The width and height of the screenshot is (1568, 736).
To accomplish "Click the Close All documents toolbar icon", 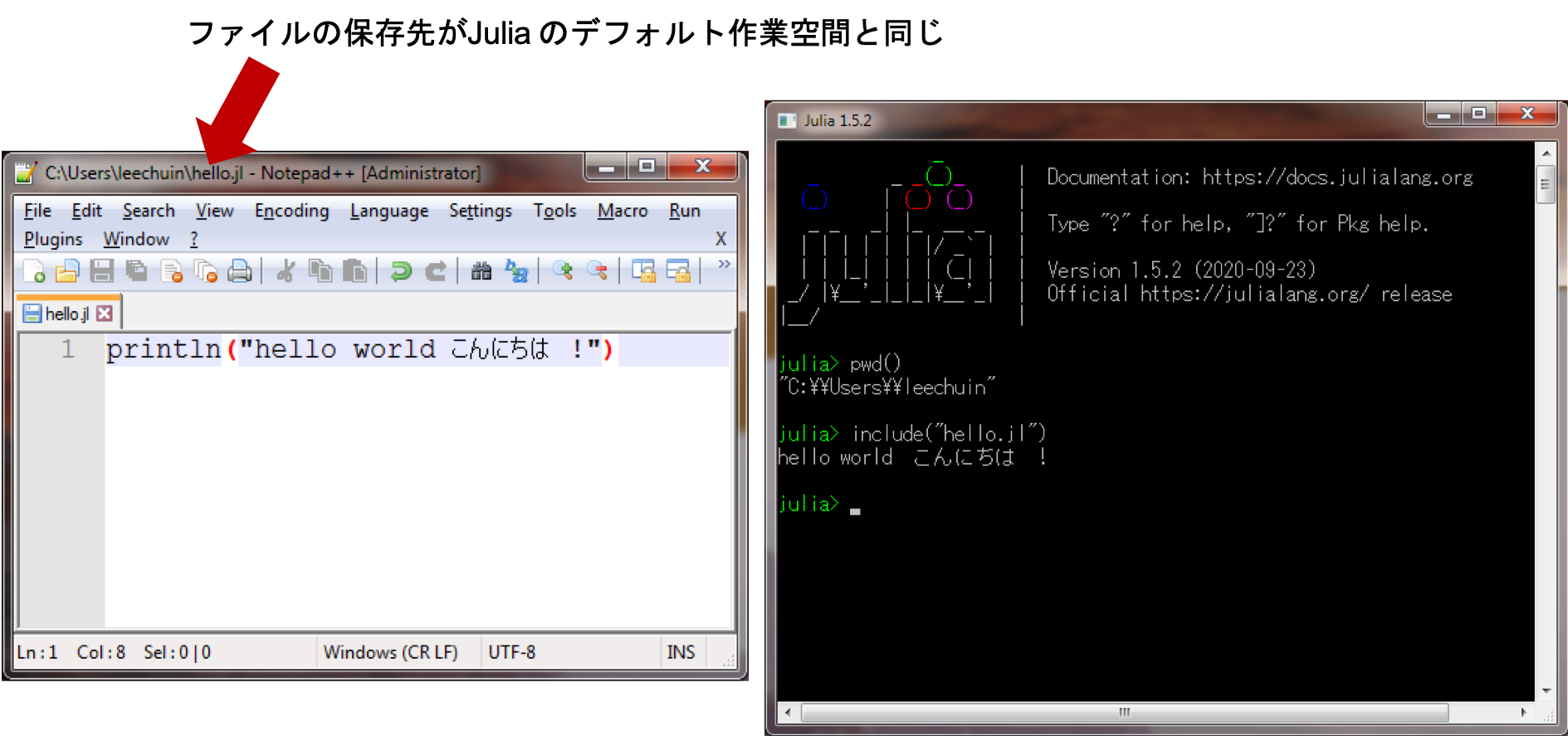I will pos(205,271).
